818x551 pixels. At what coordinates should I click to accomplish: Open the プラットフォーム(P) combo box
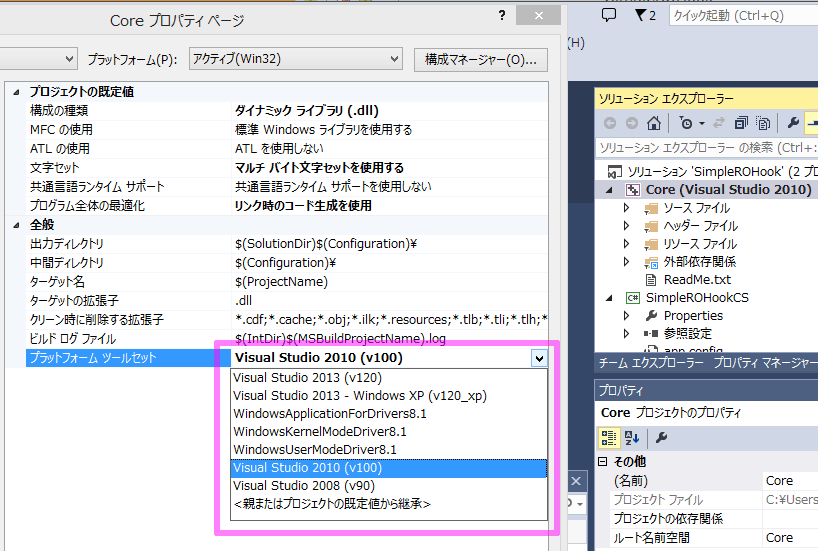[x=295, y=59]
